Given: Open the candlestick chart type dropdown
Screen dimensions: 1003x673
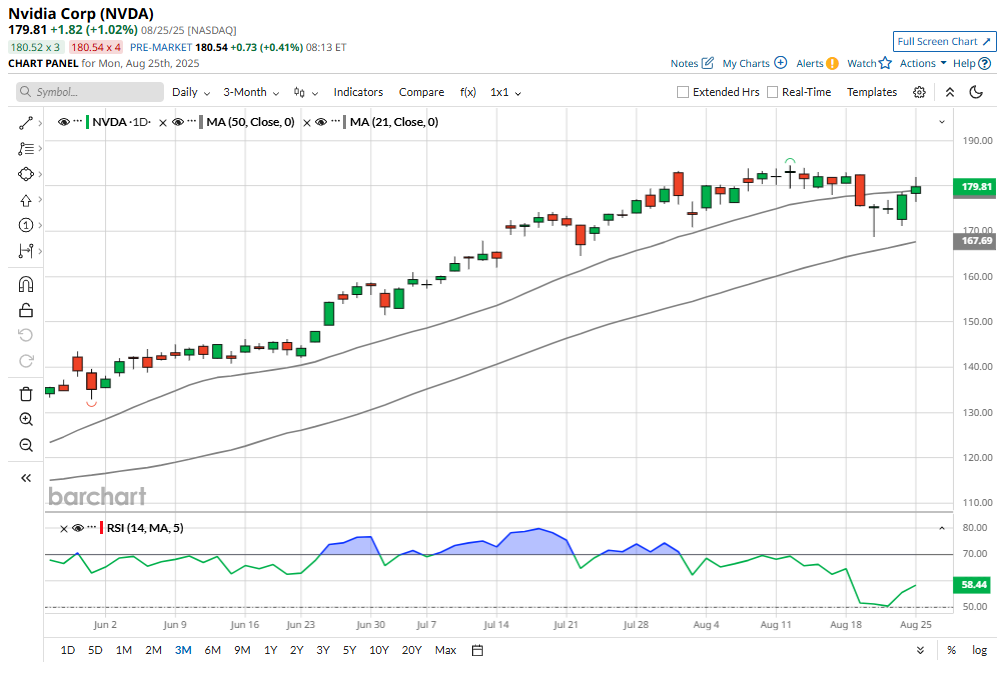Looking at the screenshot, I should click(x=306, y=92).
